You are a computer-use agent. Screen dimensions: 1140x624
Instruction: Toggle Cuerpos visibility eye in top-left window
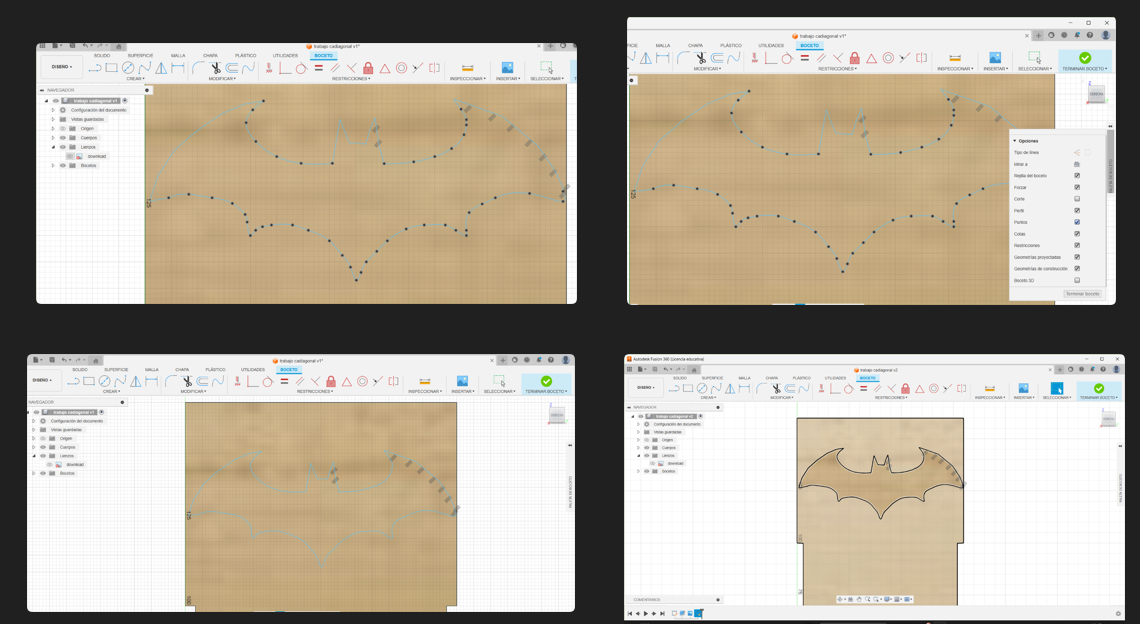point(63,137)
